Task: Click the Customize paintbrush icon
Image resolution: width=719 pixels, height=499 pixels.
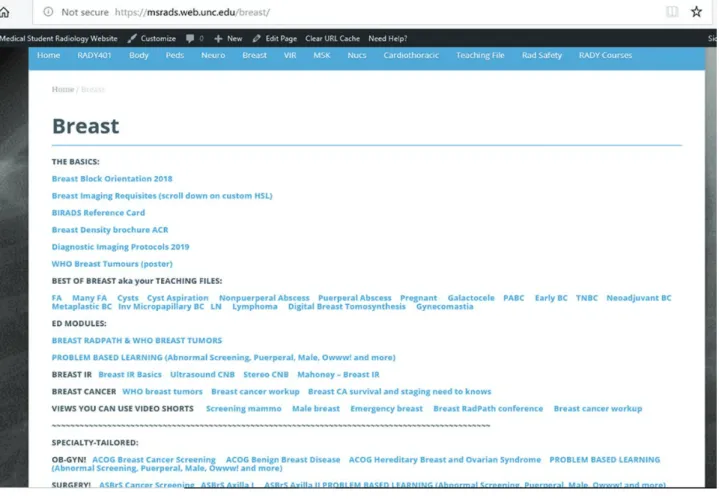Action: [132, 39]
